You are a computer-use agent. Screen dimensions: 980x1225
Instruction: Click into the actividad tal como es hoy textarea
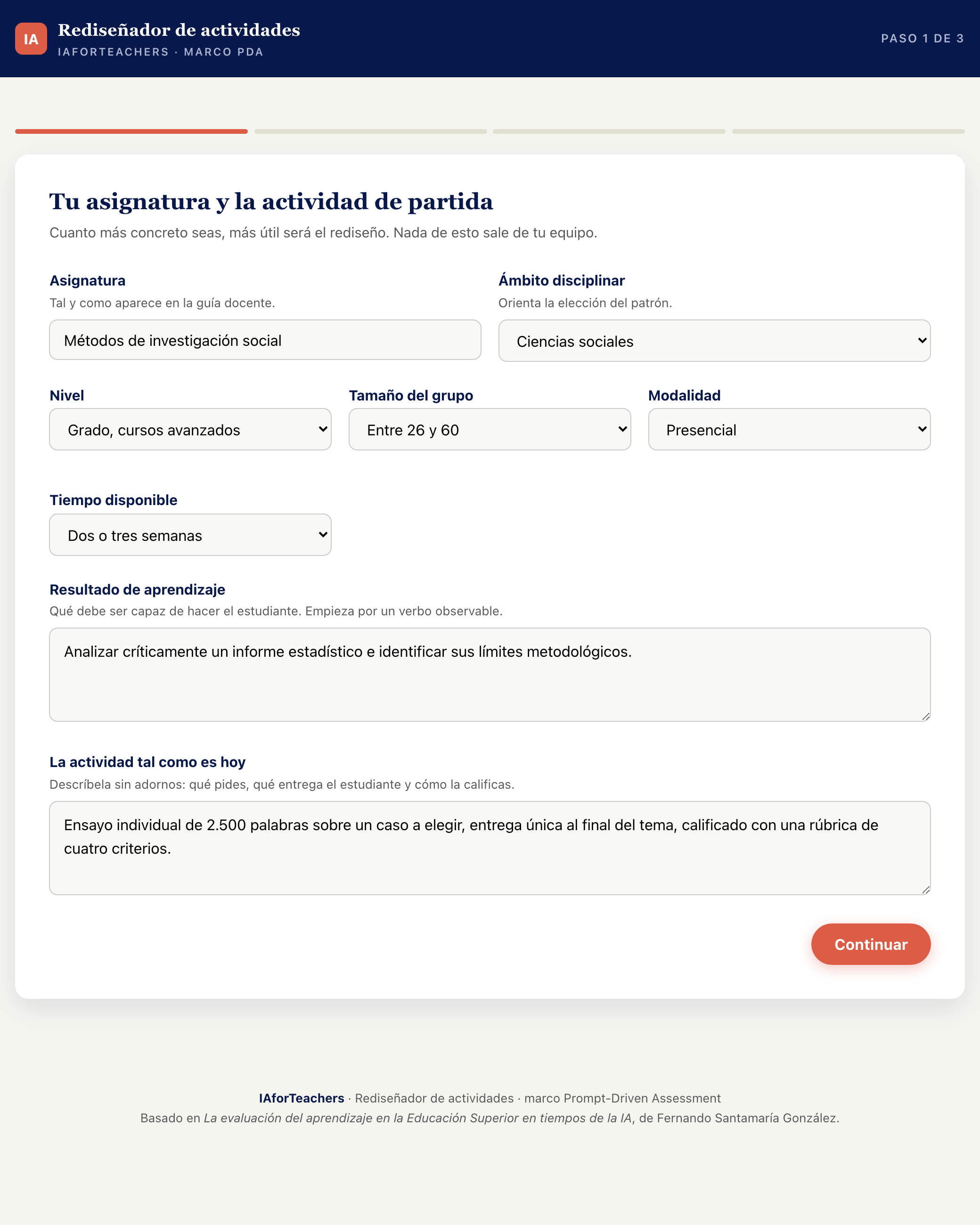[x=490, y=848]
